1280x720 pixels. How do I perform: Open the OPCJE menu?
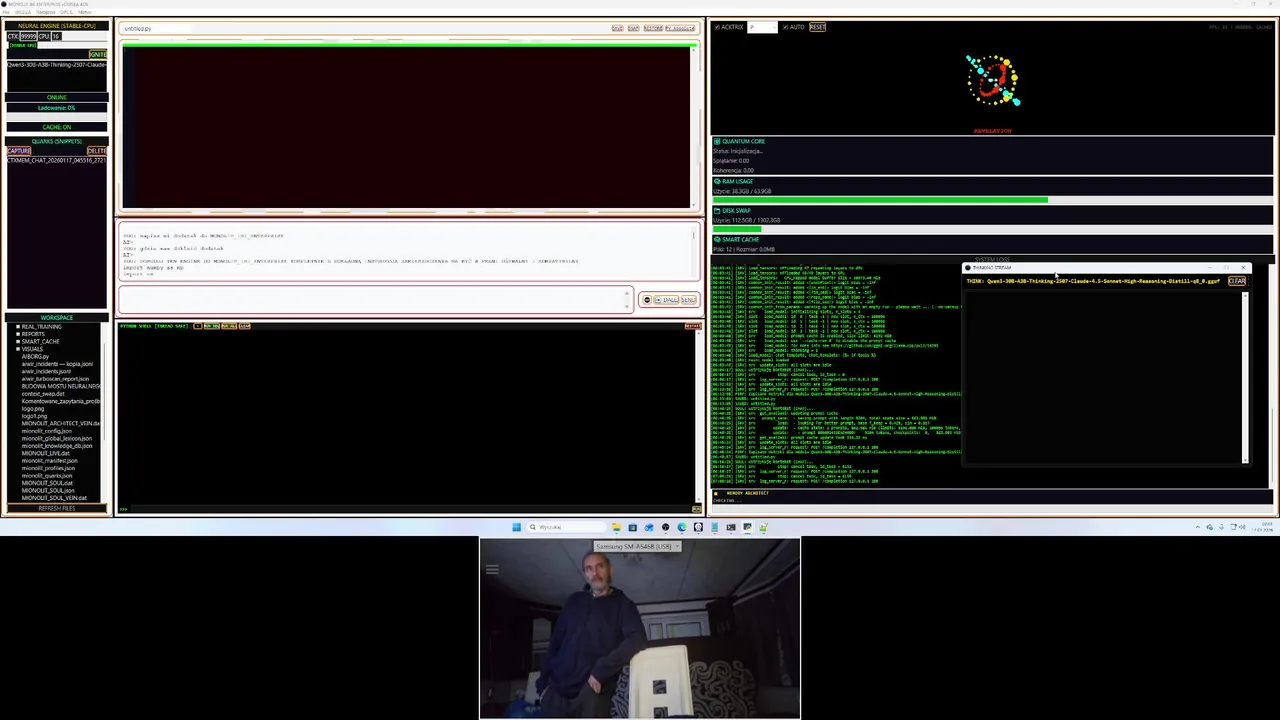tap(66, 12)
